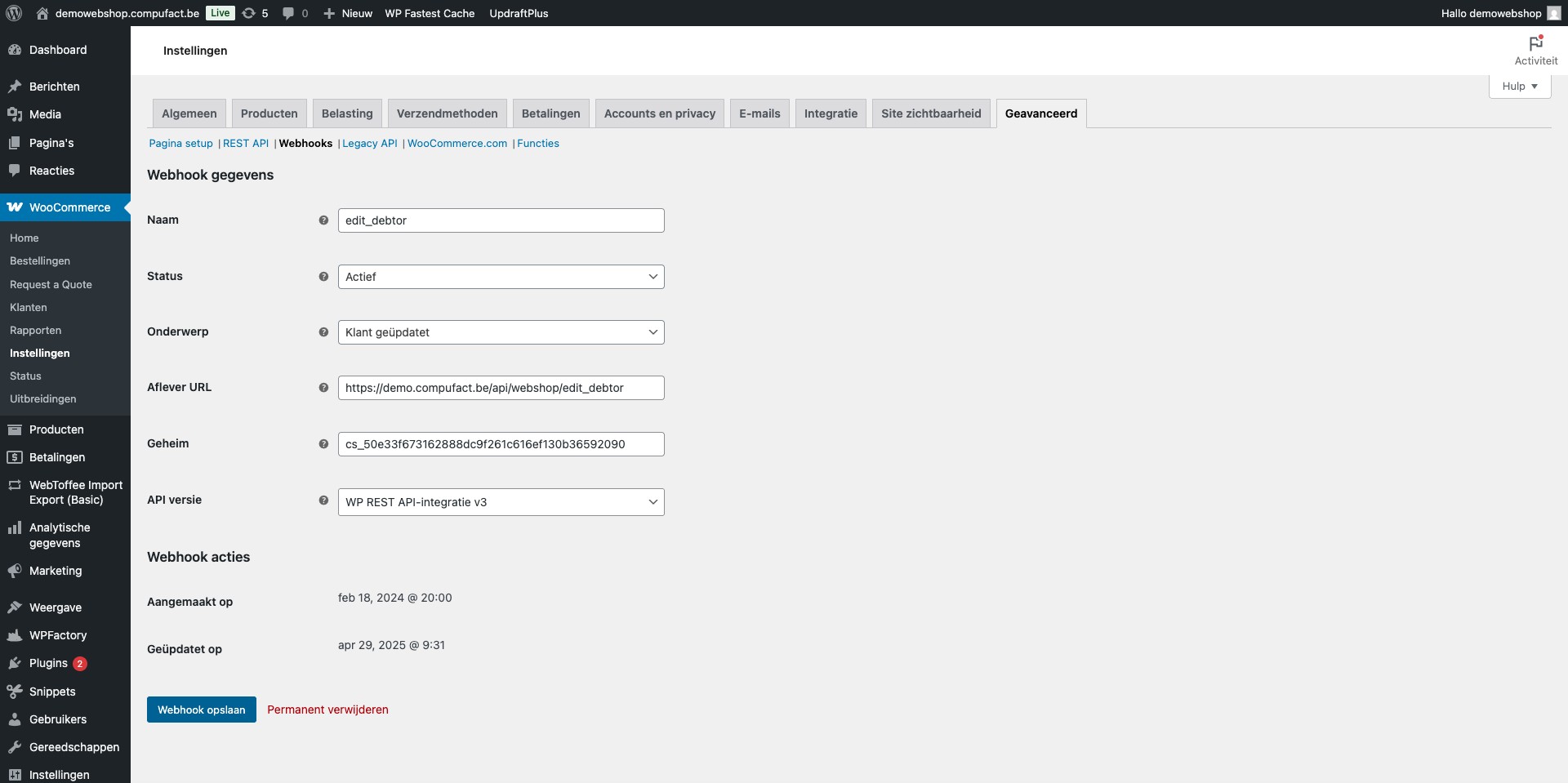The height and width of the screenshot is (783, 1568).
Task: Click the Weergave brush icon
Action: 15,607
